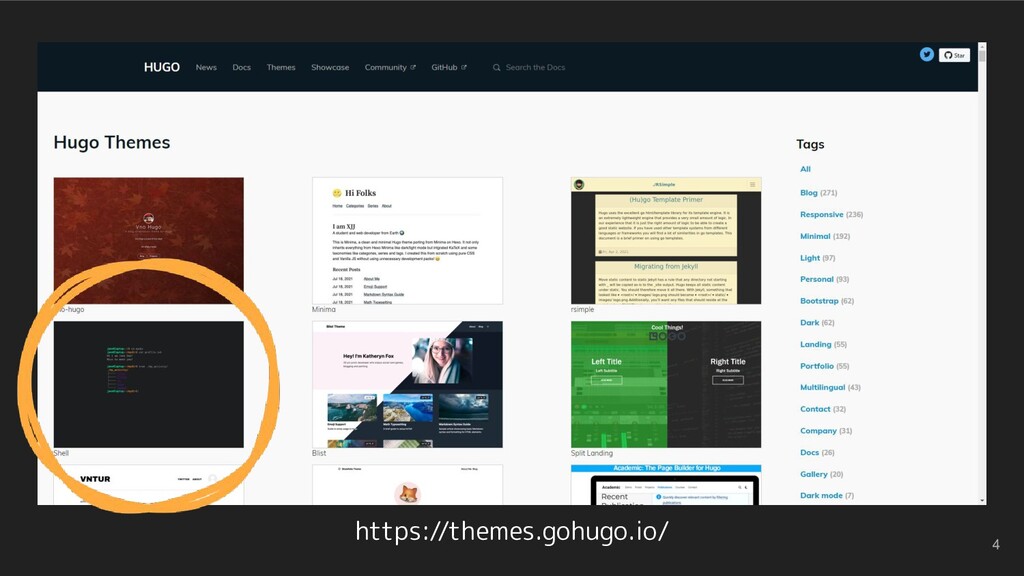The image size is (1024, 576).
Task: Filter themes by Personal tag
Action: pos(824,279)
